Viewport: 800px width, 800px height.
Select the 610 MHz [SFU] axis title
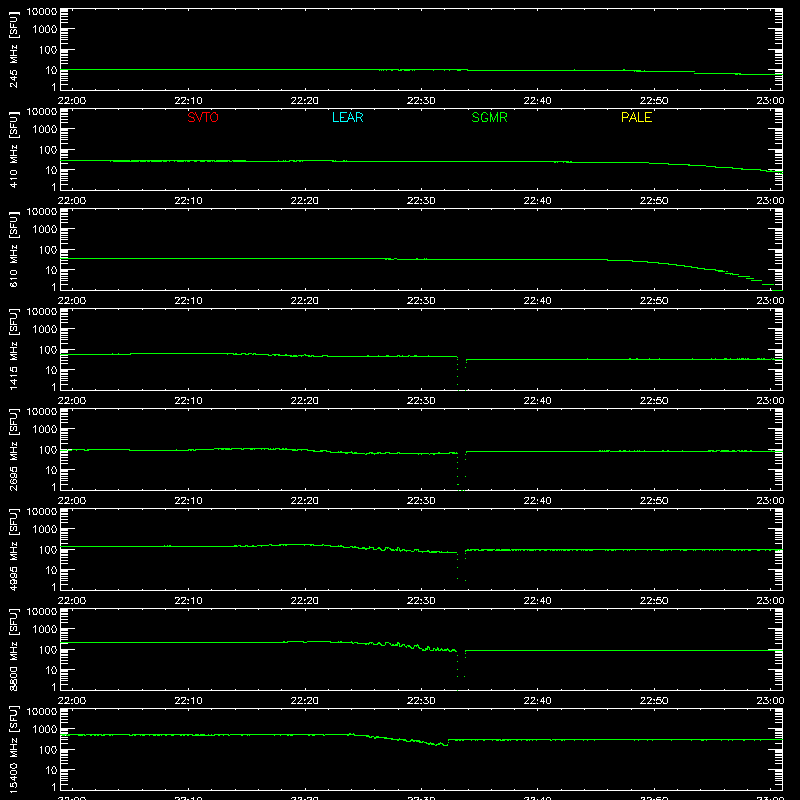click(13, 249)
